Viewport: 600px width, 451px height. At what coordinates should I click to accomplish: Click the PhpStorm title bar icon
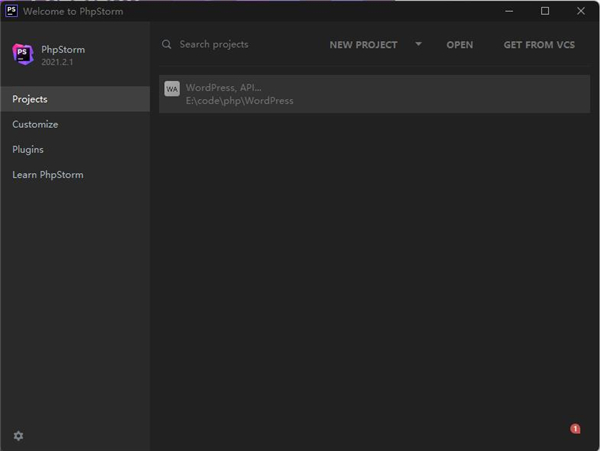tap(11, 11)
